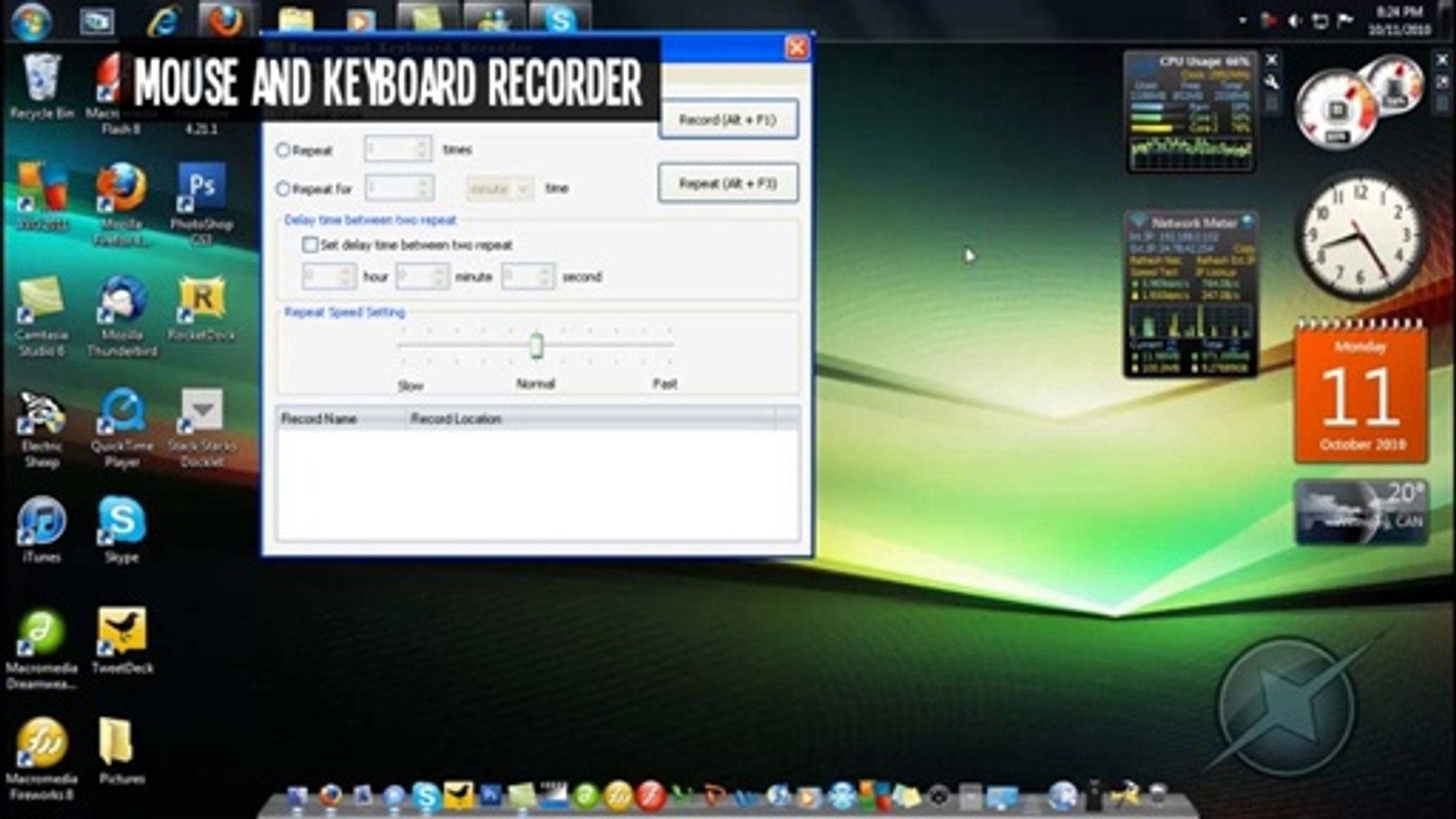Click the Windows Start orb
Screen dimensions: 1456x819
pos(32,20)
